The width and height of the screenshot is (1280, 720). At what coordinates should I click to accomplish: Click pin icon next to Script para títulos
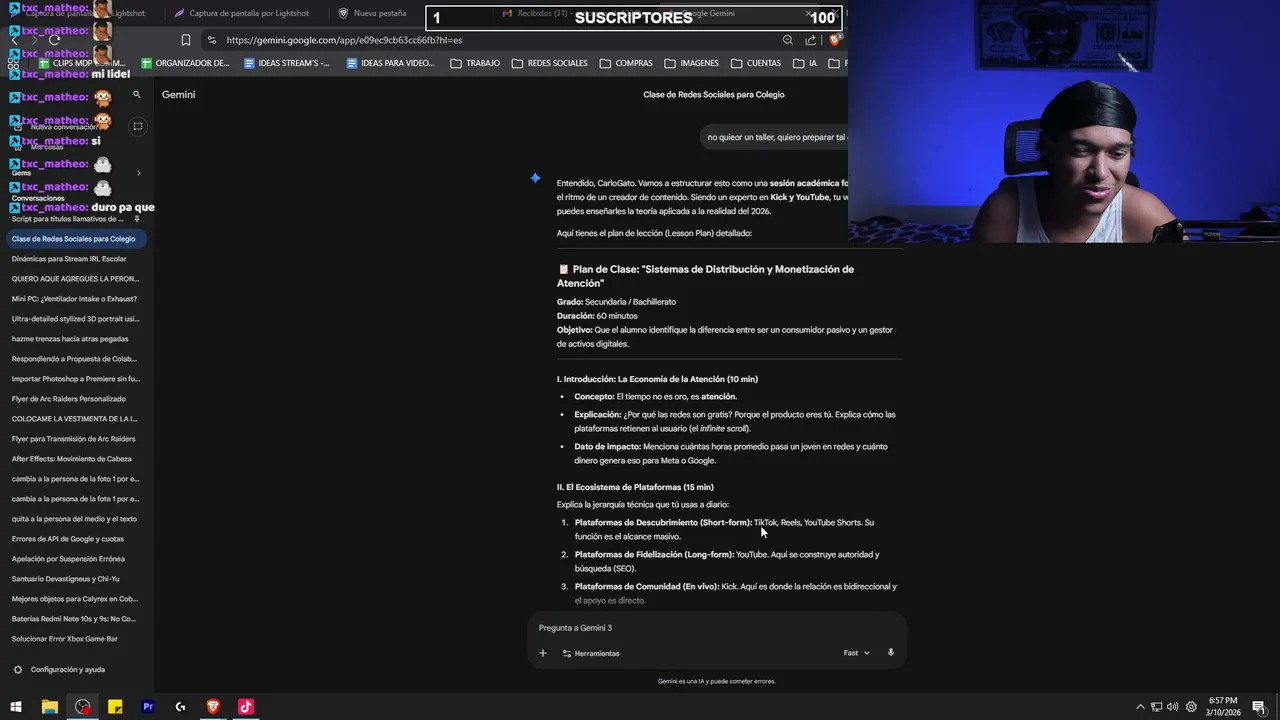[137, 219]
